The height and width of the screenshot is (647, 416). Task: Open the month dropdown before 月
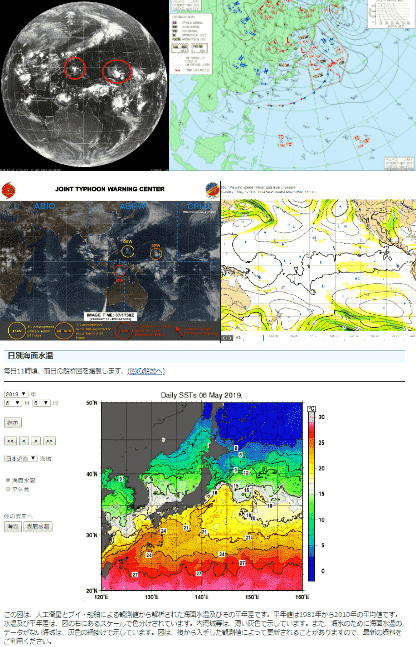(x=13, y=403)
